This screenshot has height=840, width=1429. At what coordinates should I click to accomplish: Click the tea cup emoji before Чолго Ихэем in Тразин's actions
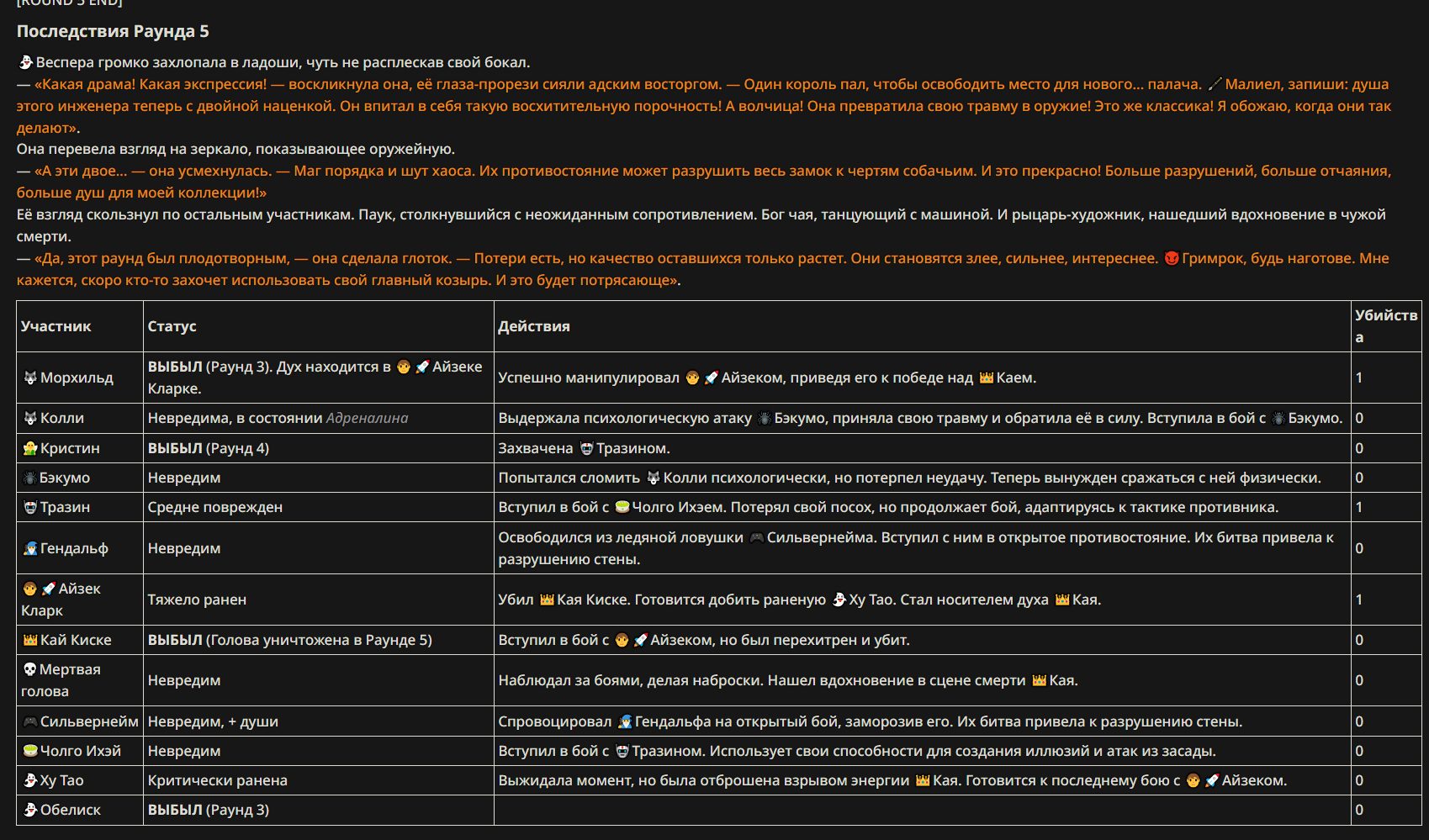(x=622, y=508)
